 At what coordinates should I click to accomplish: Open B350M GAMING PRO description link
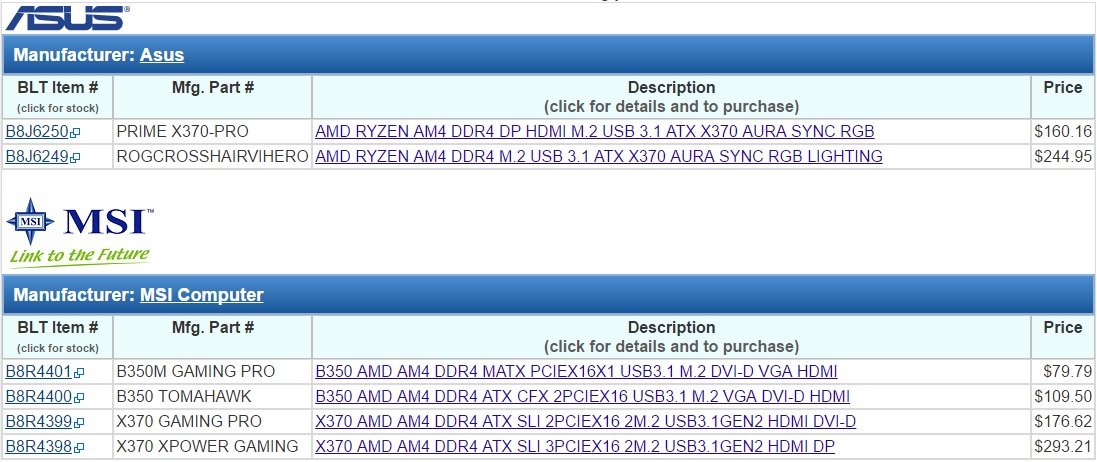coord(576,371)
